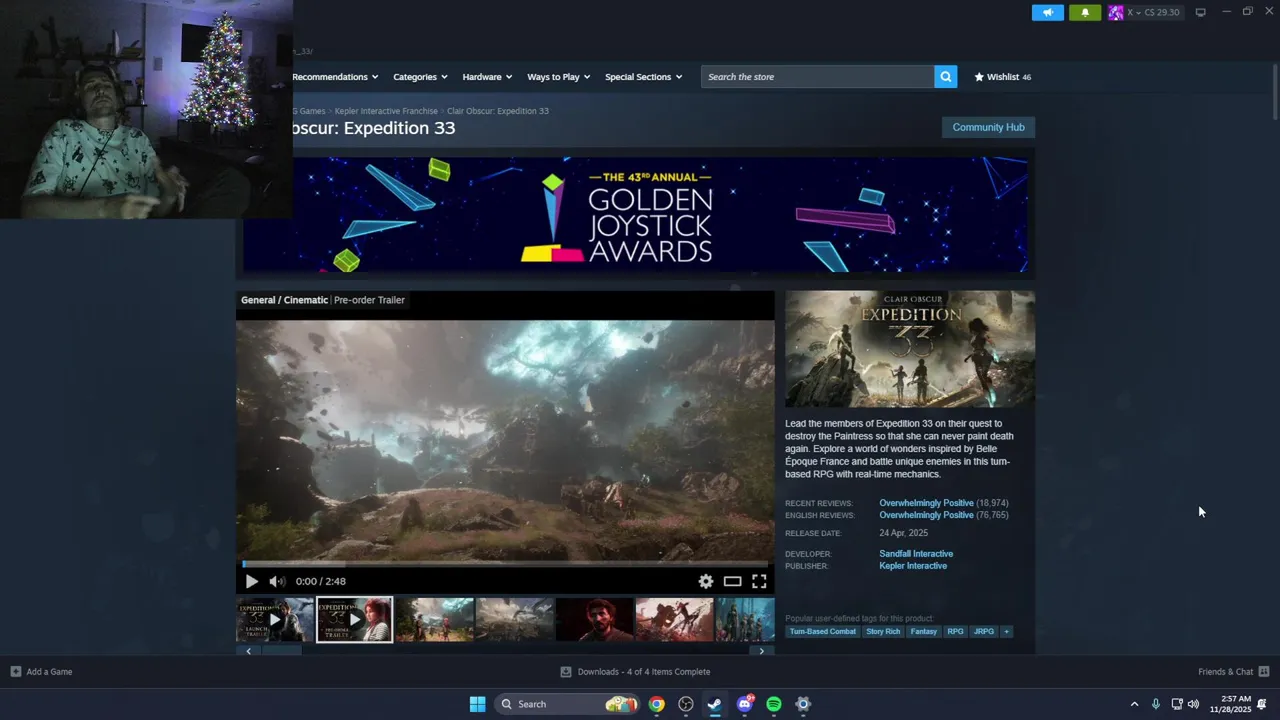This screenshot has width=1280, height=720.
Task: Expand the Ways to Play menu
Action: (x=558, y=77)
